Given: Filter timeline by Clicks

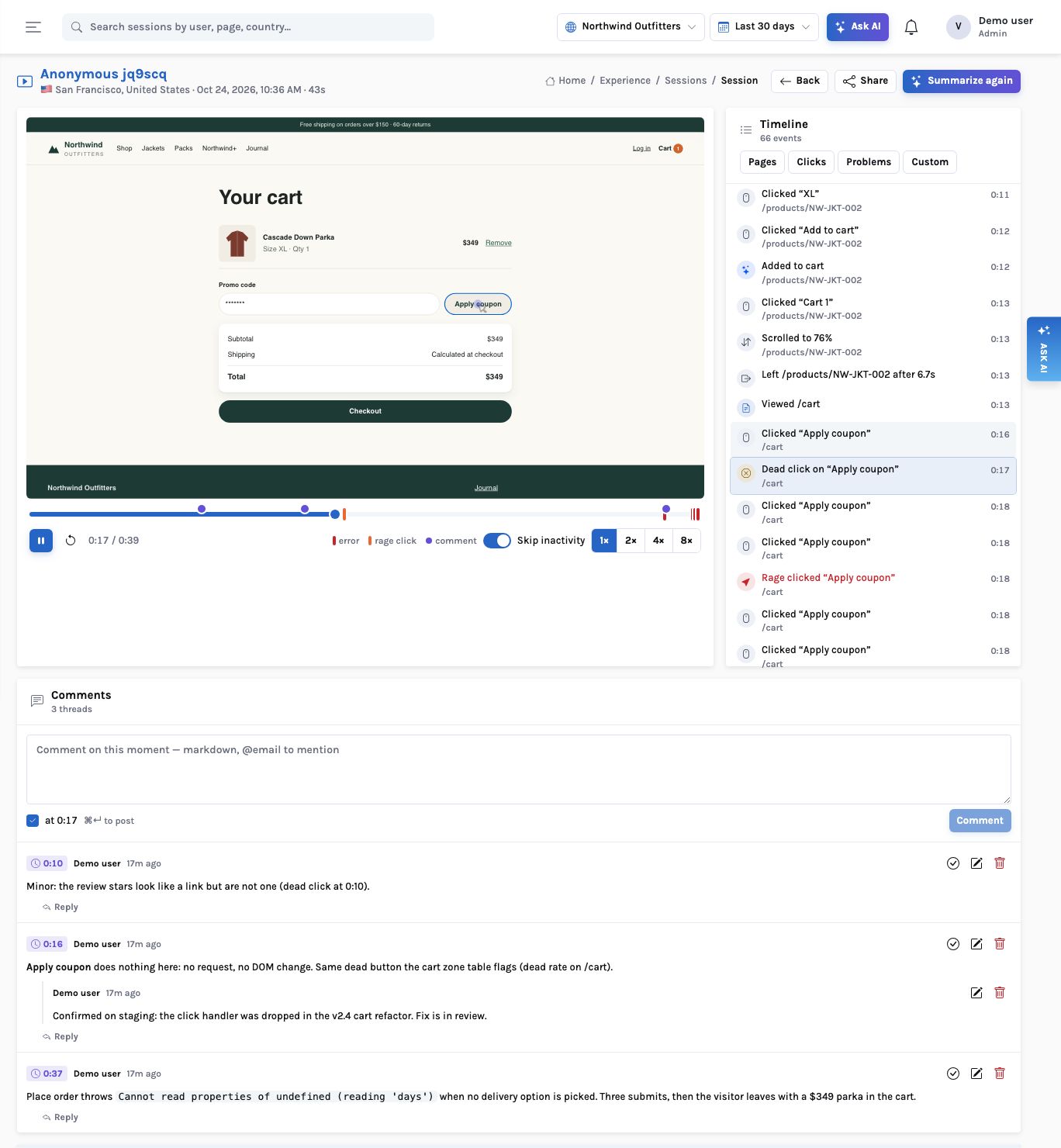Looking at the screenshot, I should (811, 162).
